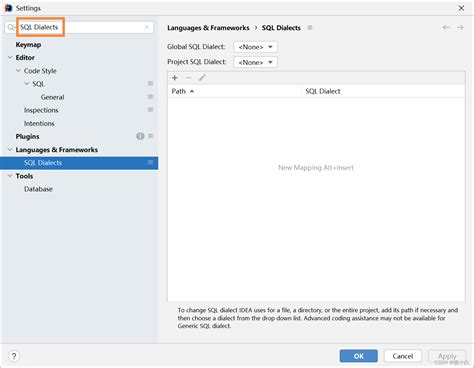Open the Global SQL Dialect dropdown
The width and height of the screenshot is (474, 368).
(x=255, y=47)
